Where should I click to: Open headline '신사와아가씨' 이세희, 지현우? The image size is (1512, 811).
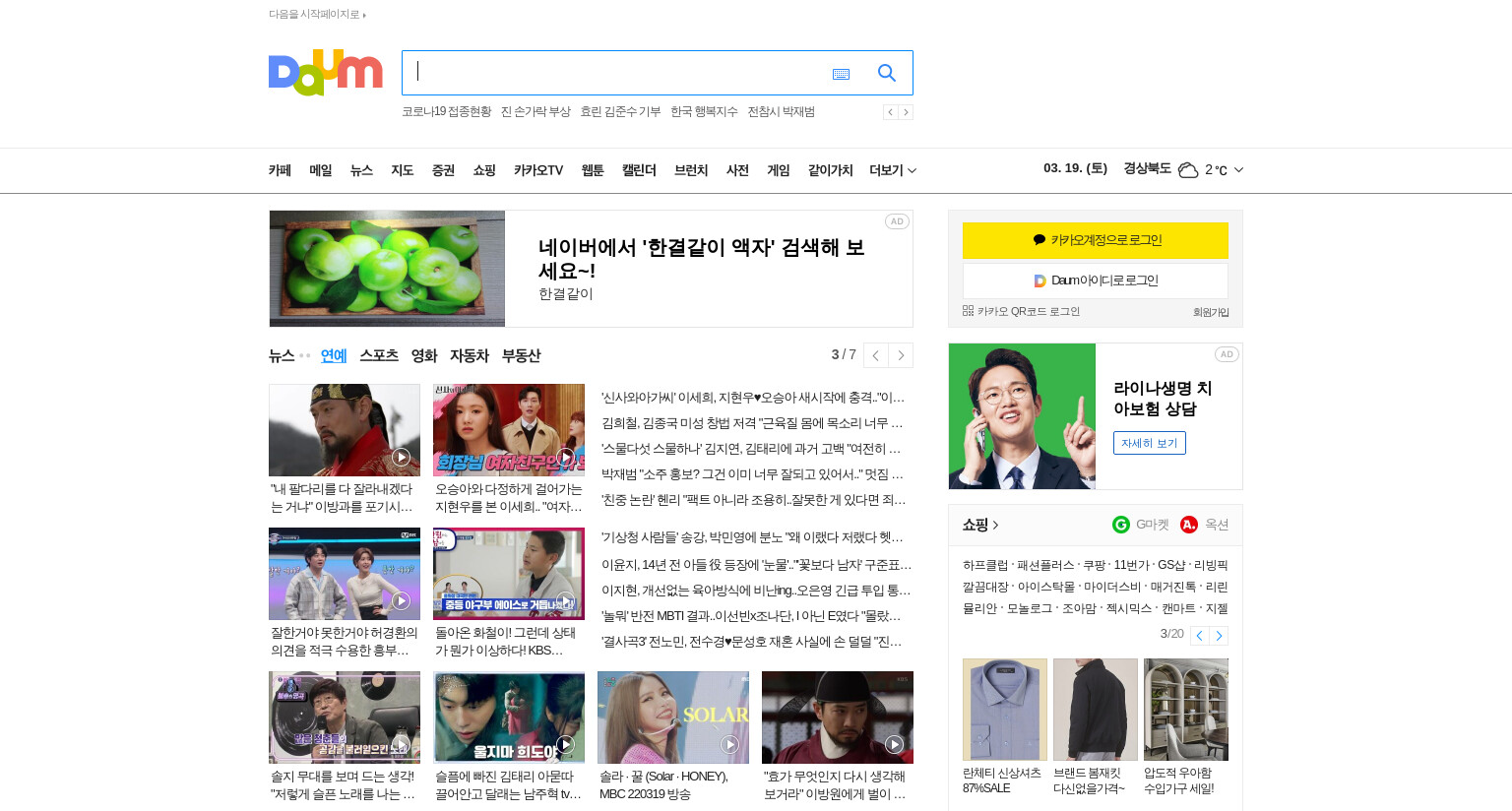point(753,398)
